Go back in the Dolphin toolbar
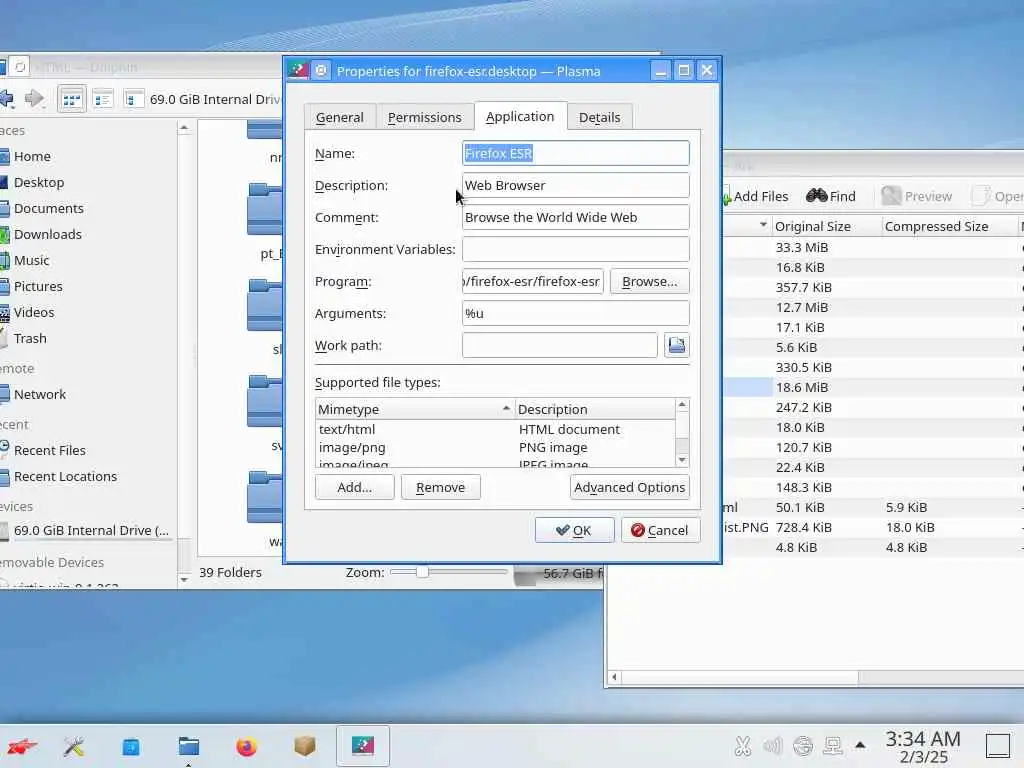This screenshot has width=1024, height=768. pyautogui.click(x=7, y=99)
